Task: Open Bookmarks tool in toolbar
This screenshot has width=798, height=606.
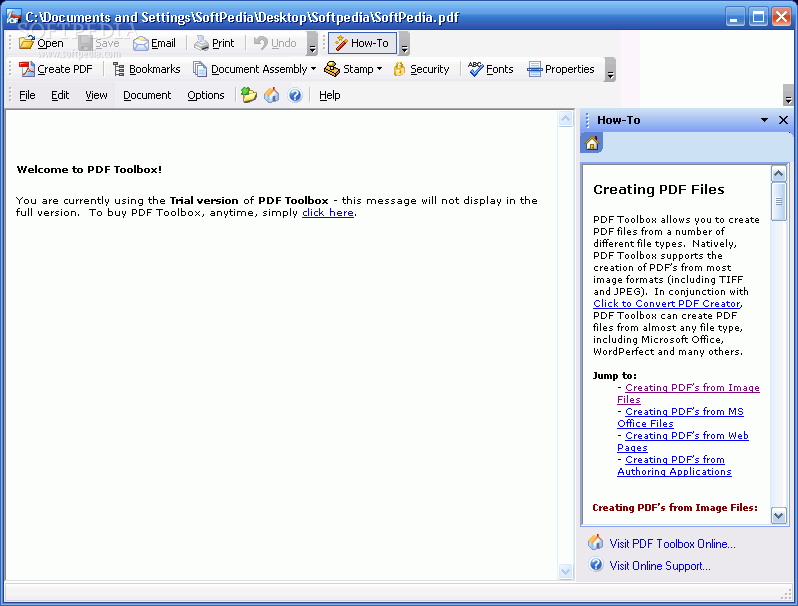Action: coord(147,69)
